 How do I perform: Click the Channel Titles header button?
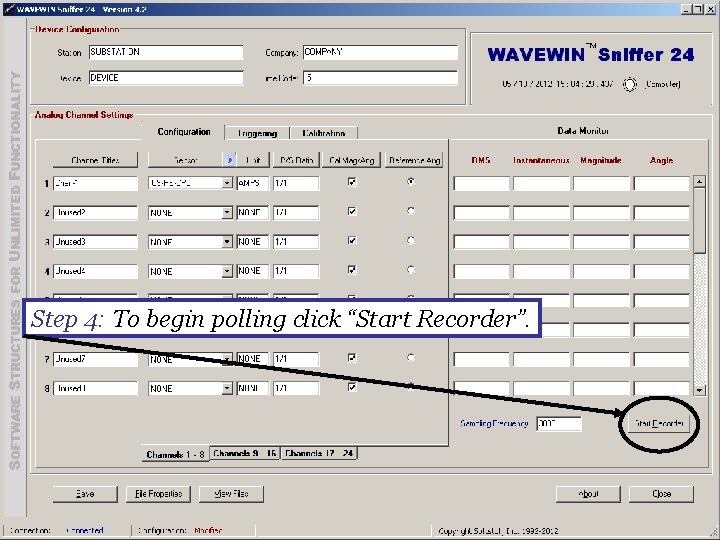(x=95, y=160)
